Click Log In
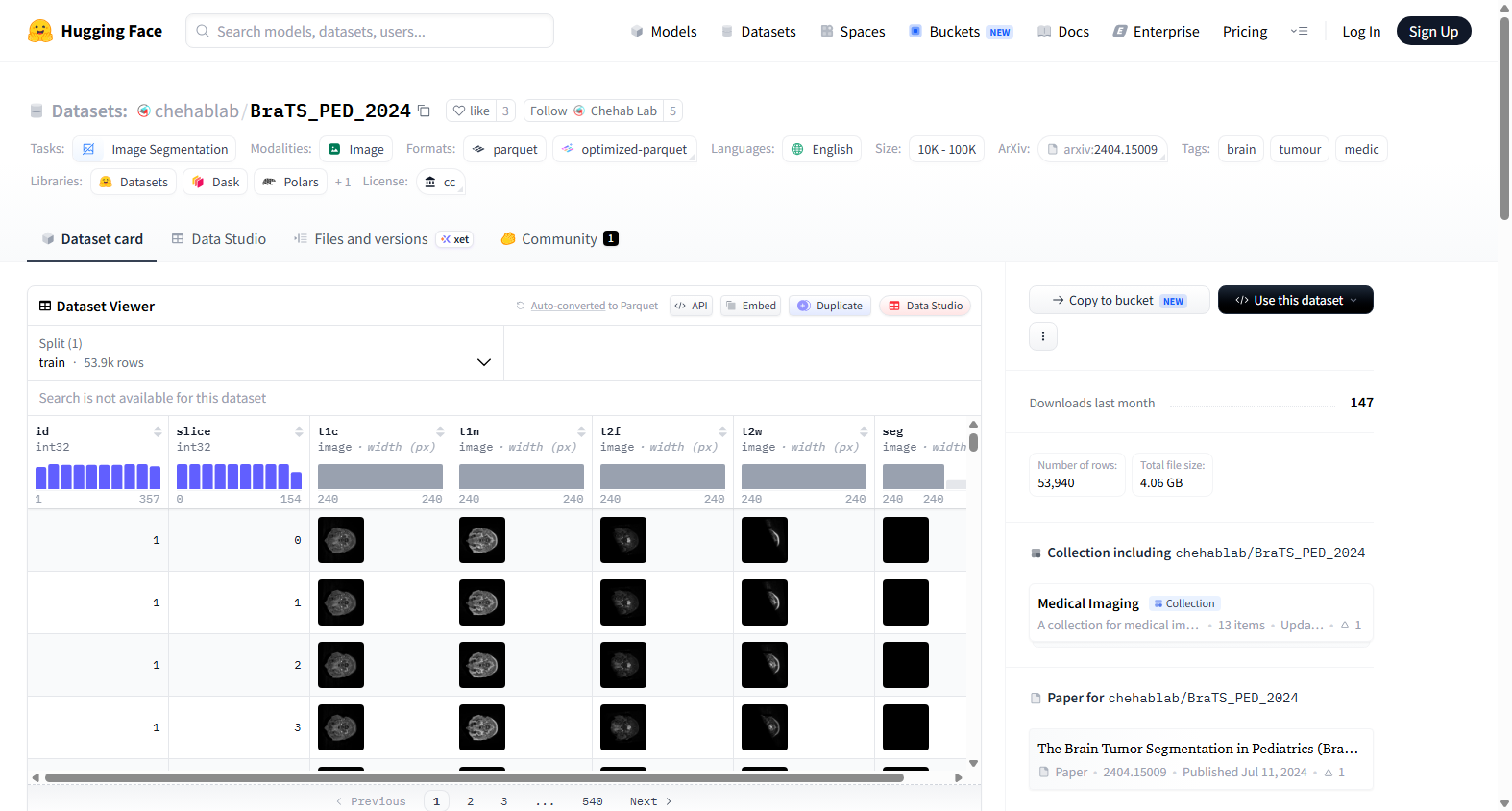This screenshot has width=1512, height=811. tap(1361, 31)
